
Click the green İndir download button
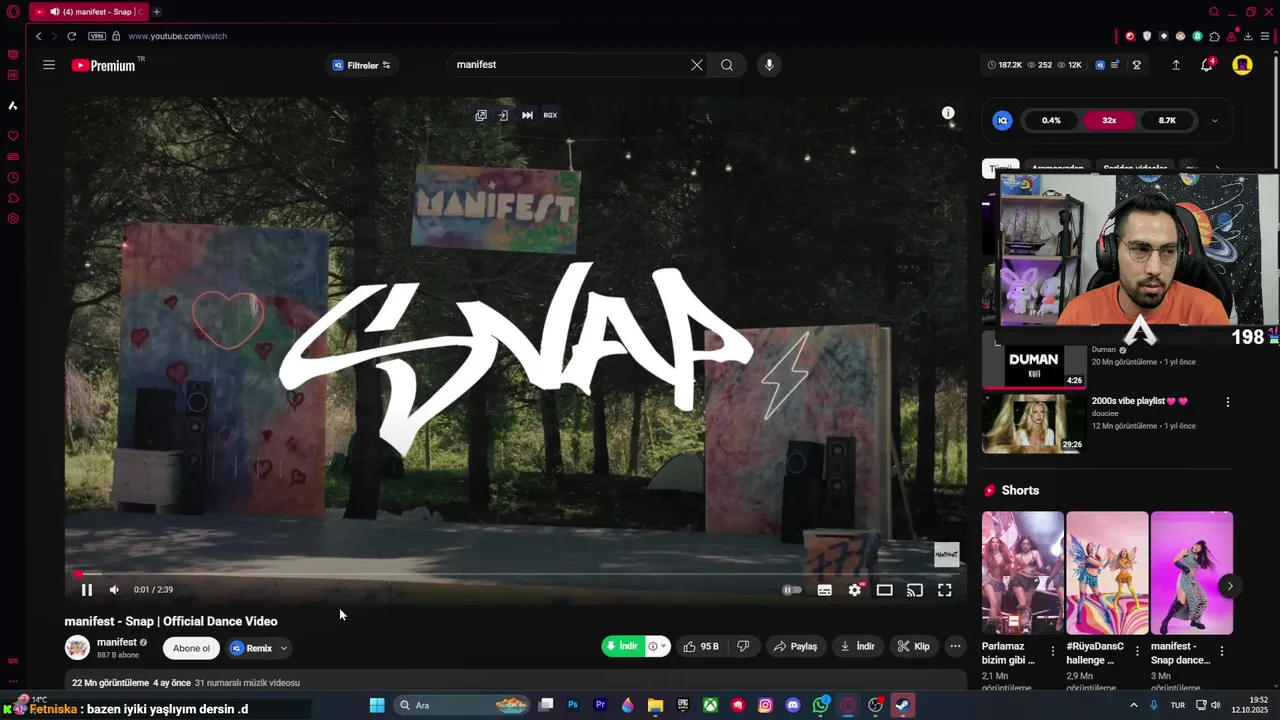[x=623, y=646]
